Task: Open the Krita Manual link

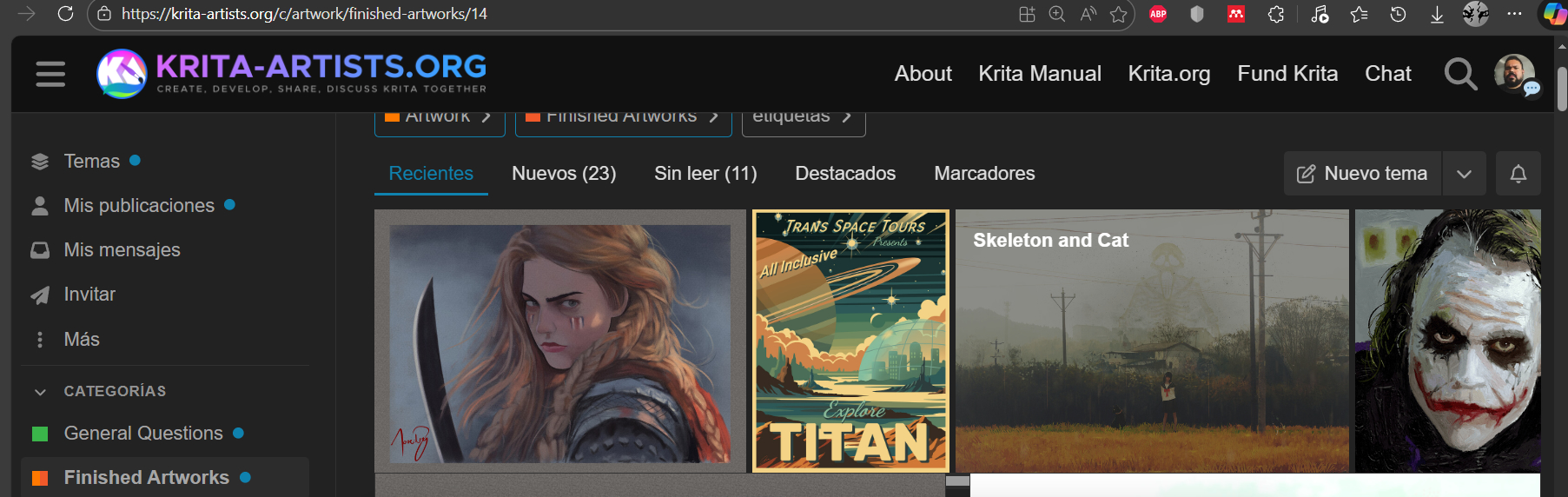Action: tap(1040, 74)
